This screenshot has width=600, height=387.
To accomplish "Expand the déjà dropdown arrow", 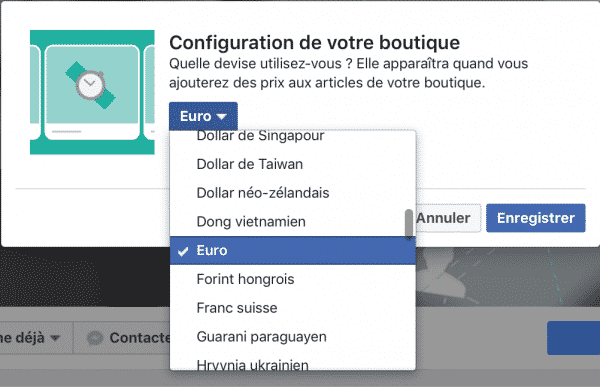I will 55,338.
